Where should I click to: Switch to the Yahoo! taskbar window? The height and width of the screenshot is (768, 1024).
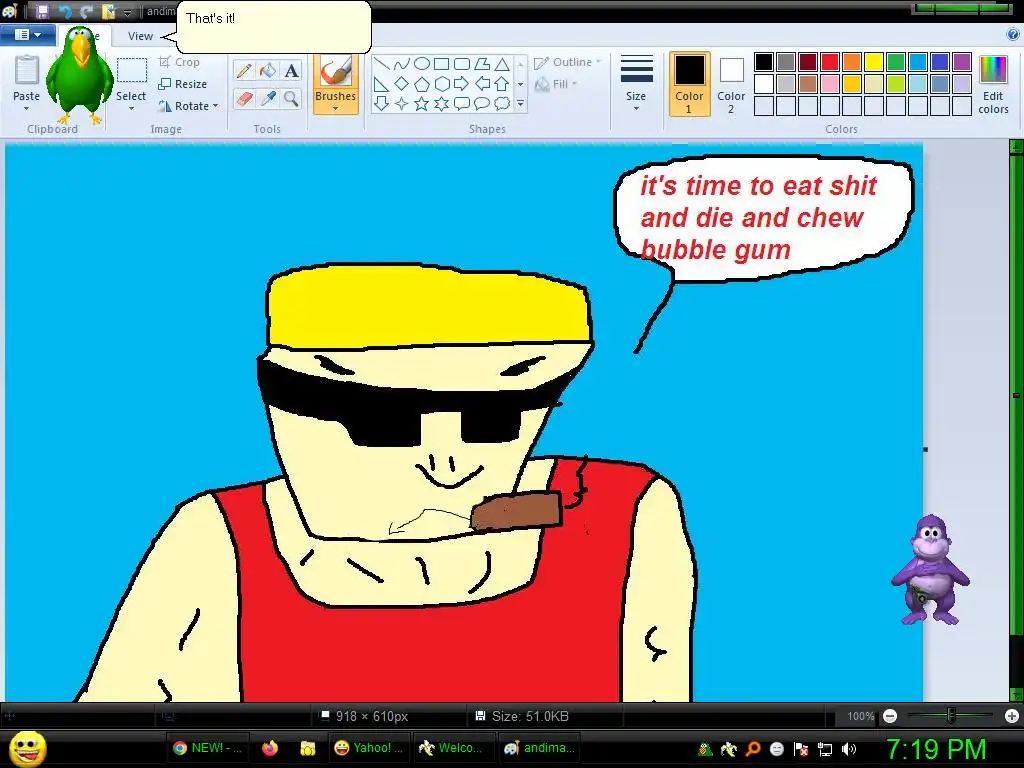(370, 748)
